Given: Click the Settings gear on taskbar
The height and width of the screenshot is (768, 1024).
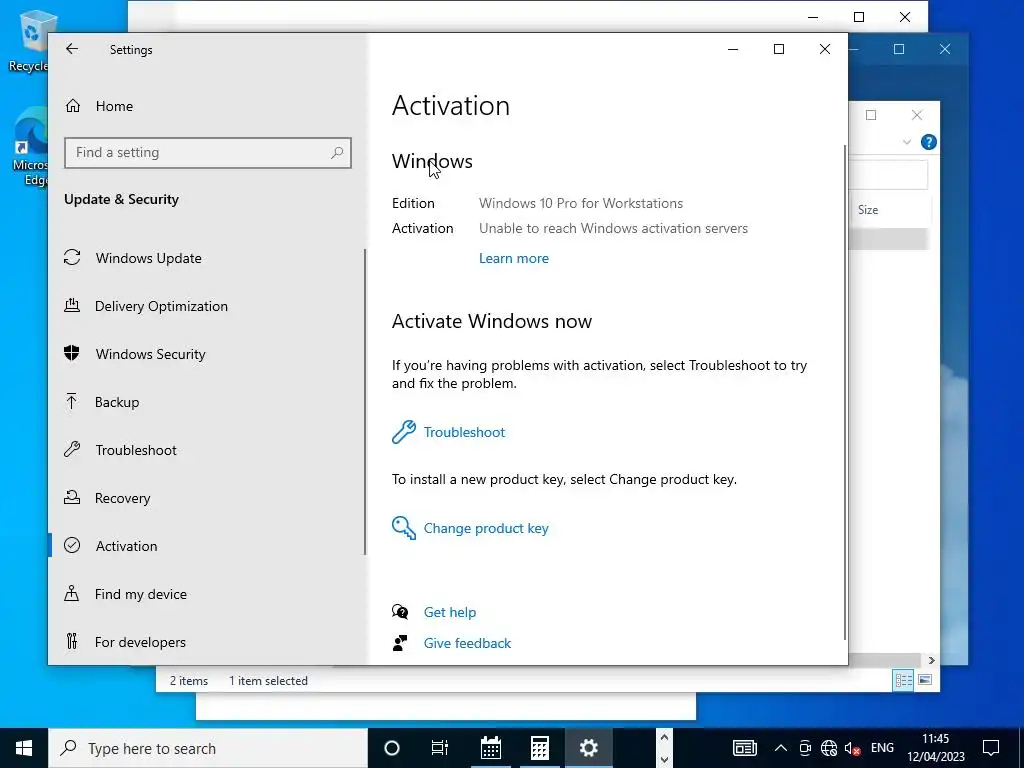Looking at the screenshot, I should point(588,748).
